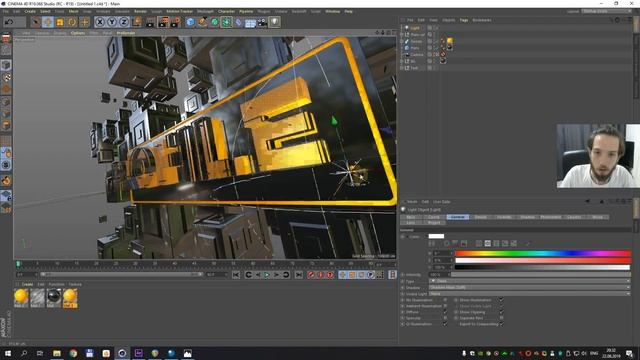Open the Window menu in the menu bar

pos(333,11)
